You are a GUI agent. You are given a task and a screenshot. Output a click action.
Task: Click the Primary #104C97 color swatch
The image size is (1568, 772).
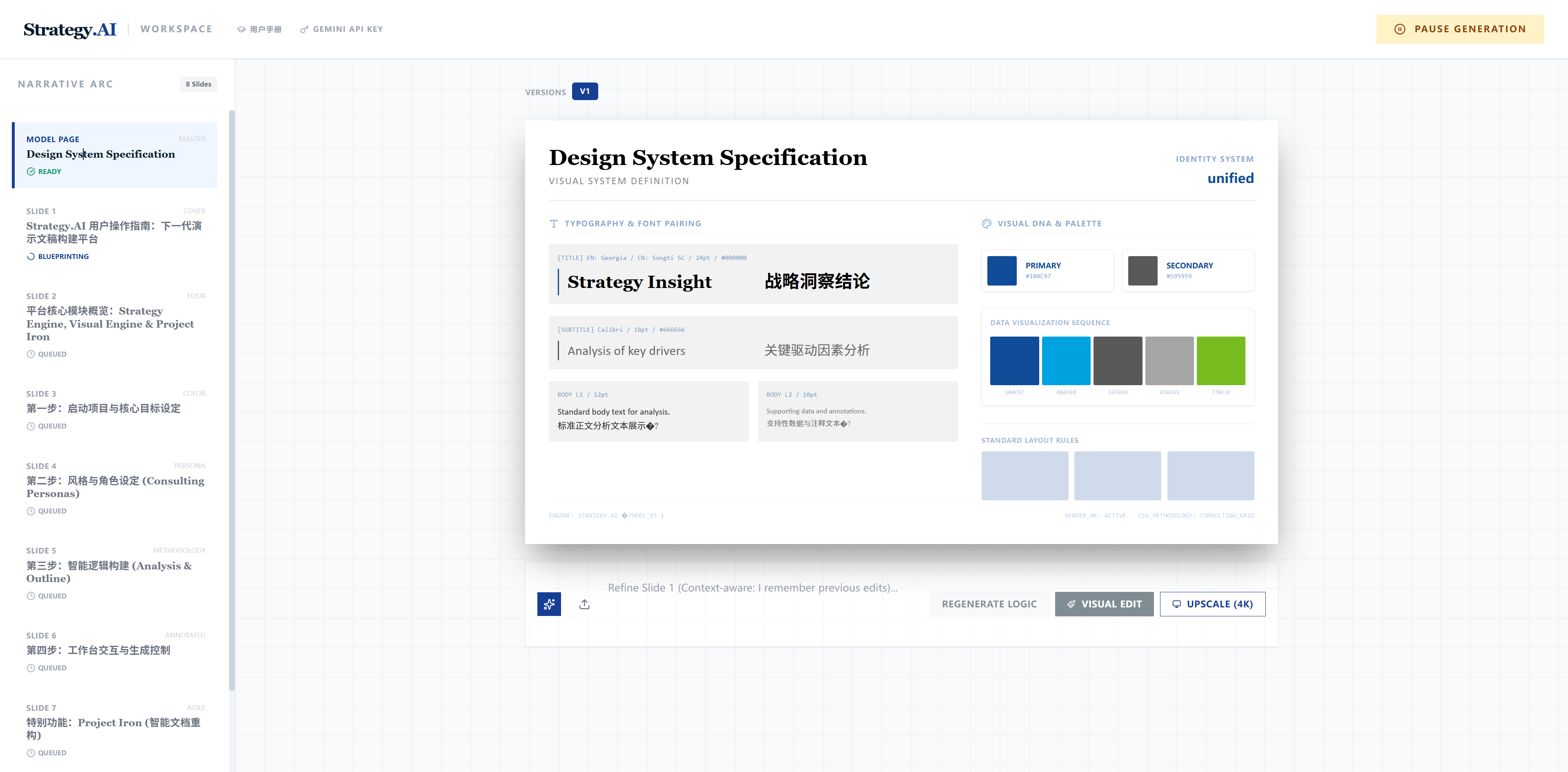pos(1001,270)
